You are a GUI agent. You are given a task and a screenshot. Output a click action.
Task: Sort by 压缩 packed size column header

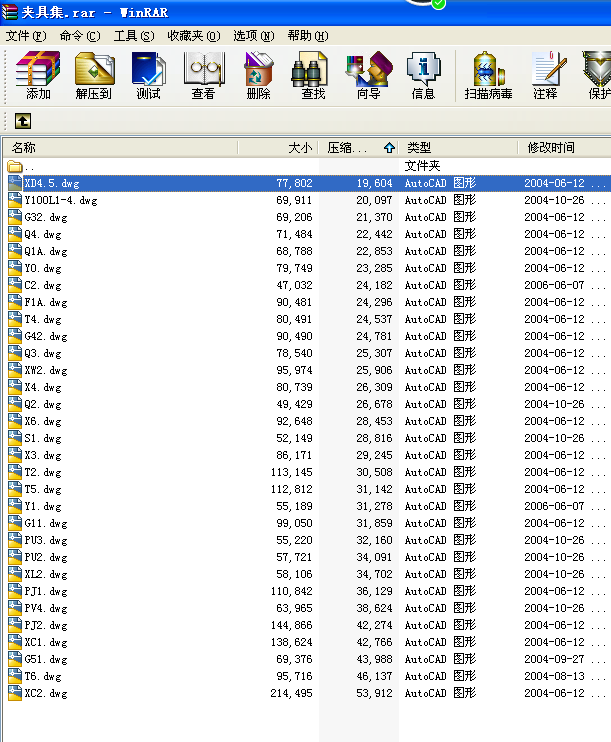point(358,148)
